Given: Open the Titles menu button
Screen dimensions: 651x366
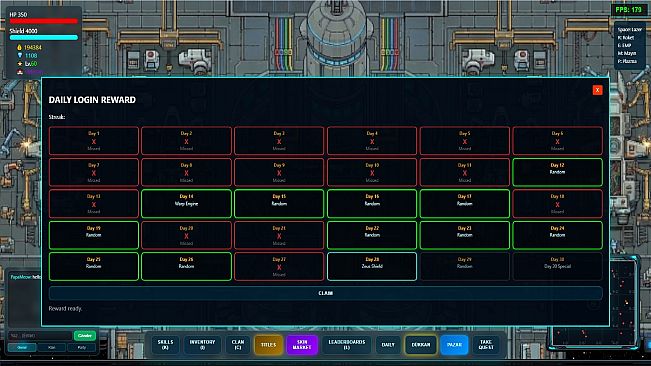Looking at the screenshot, I should pos(268,345).
